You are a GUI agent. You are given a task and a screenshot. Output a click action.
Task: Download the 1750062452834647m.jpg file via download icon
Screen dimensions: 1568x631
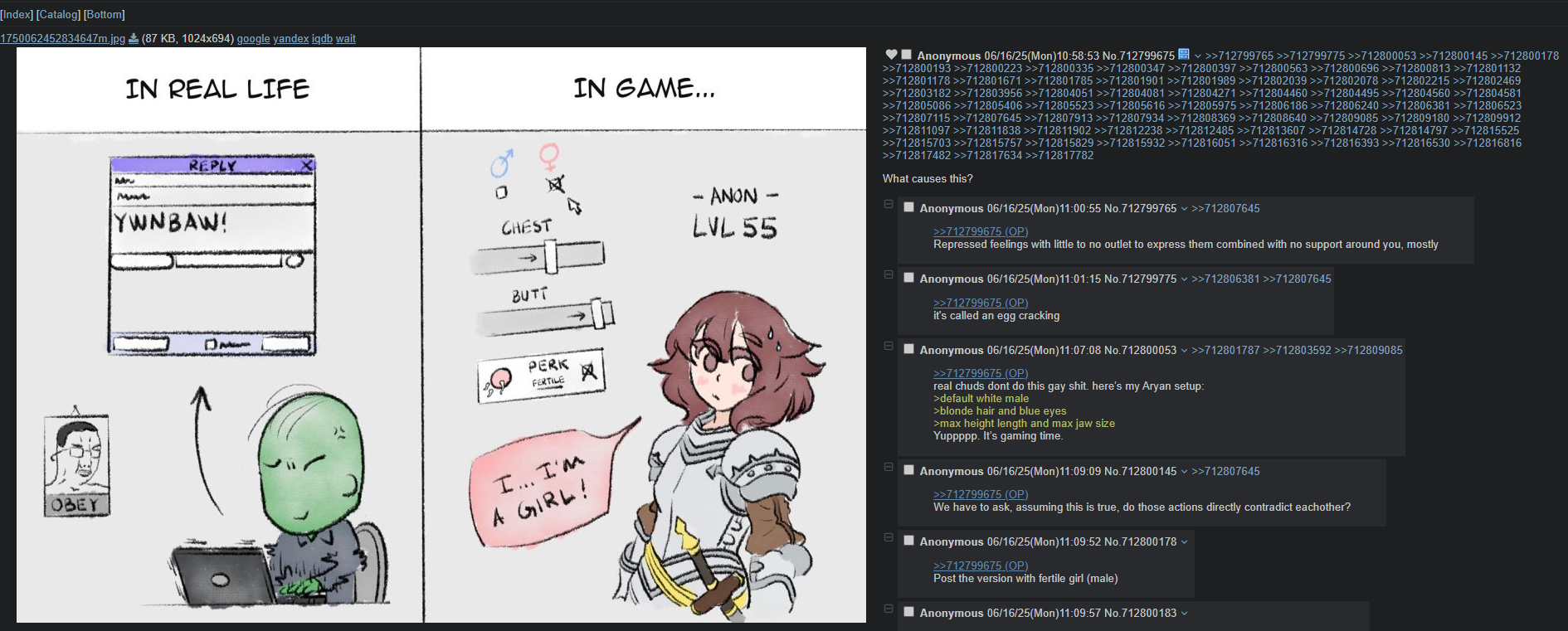[x=134, y=38]
